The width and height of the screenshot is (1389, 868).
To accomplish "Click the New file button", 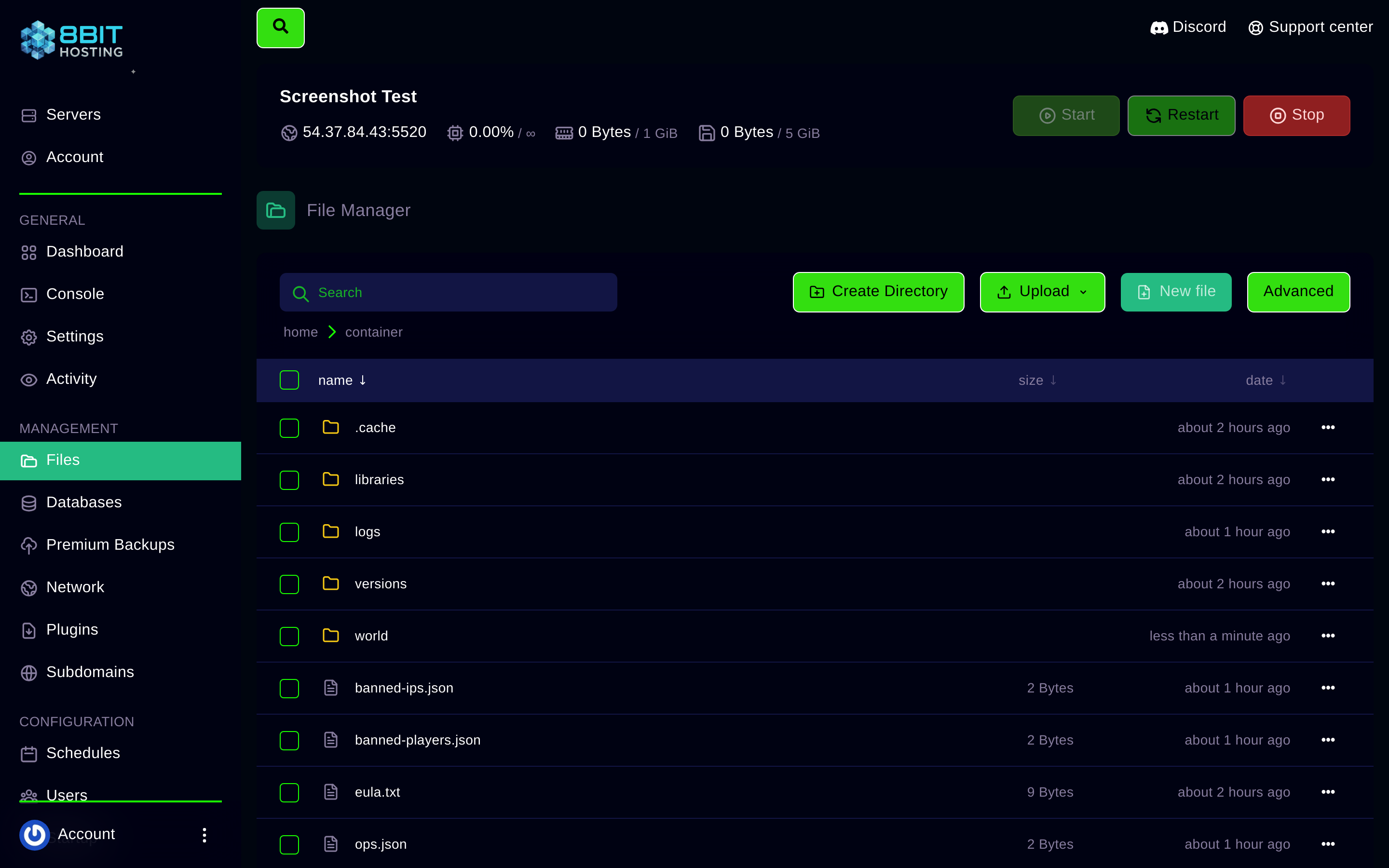I will point(1176,292).
